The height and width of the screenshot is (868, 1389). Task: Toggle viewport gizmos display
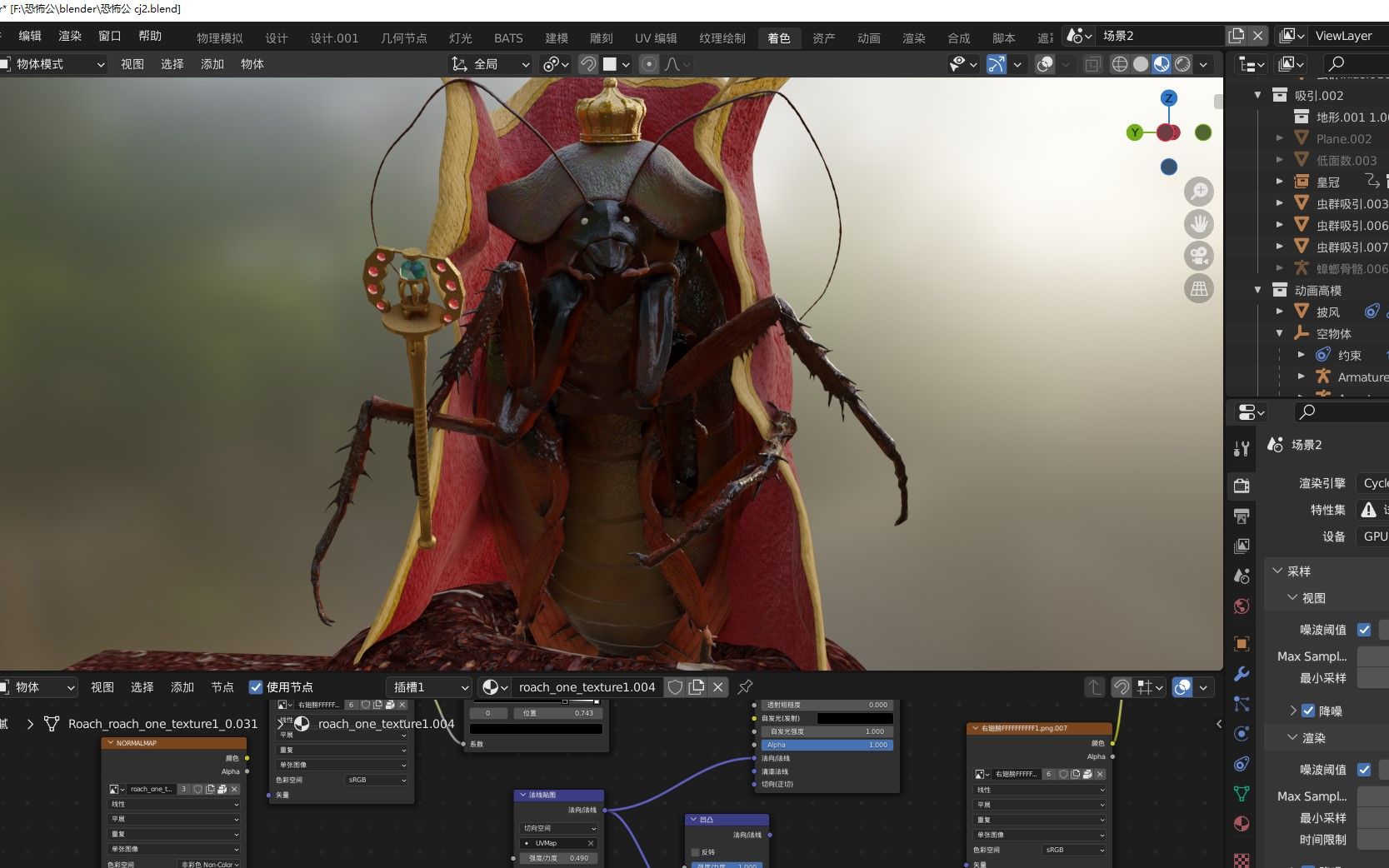point(997,64)
